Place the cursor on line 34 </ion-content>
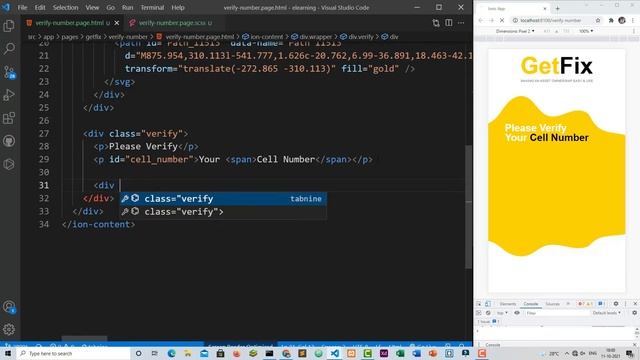 click(x=98, y=224)
